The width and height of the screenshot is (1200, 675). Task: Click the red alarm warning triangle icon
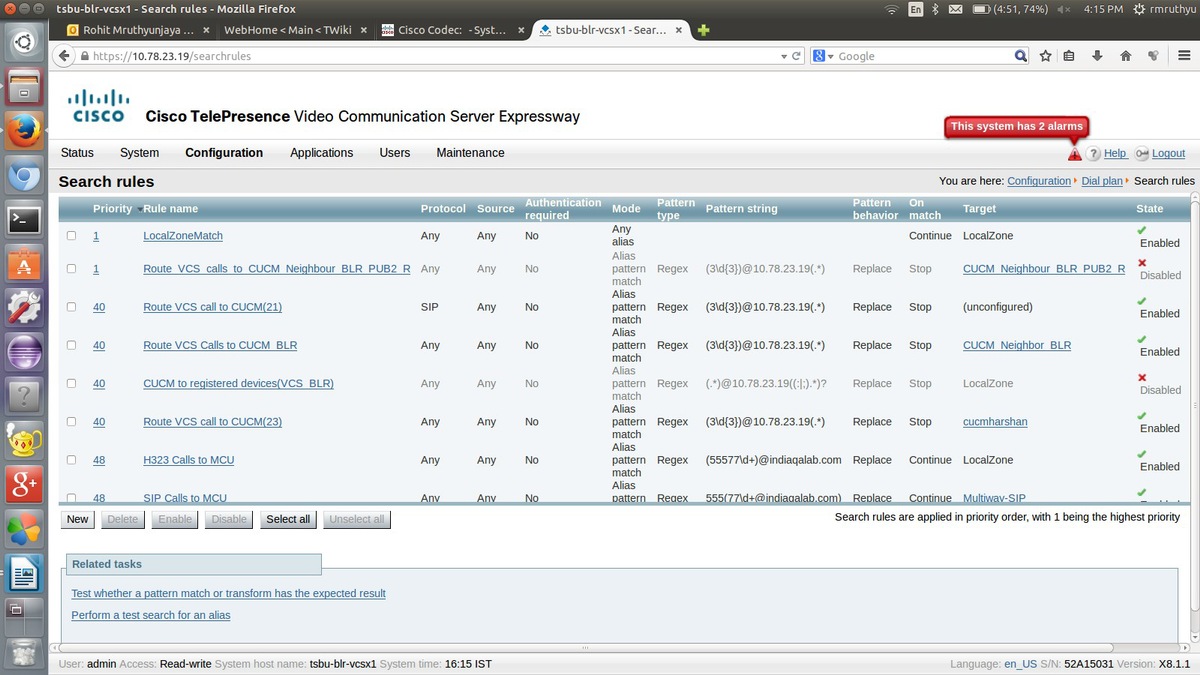(x=1074, y=154)
